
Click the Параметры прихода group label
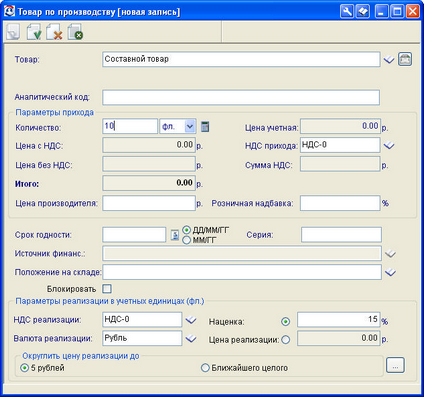point(55,113)
